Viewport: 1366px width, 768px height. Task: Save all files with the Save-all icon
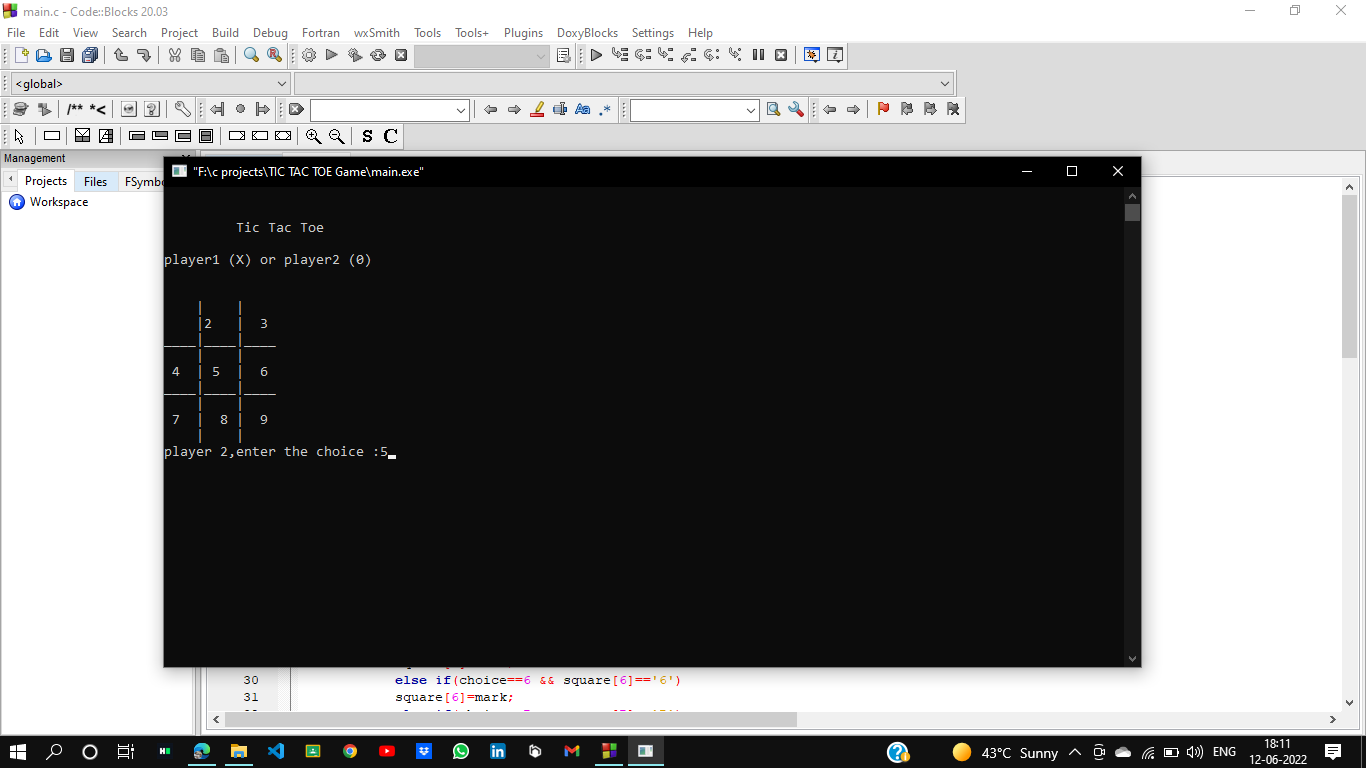(89, 55)
